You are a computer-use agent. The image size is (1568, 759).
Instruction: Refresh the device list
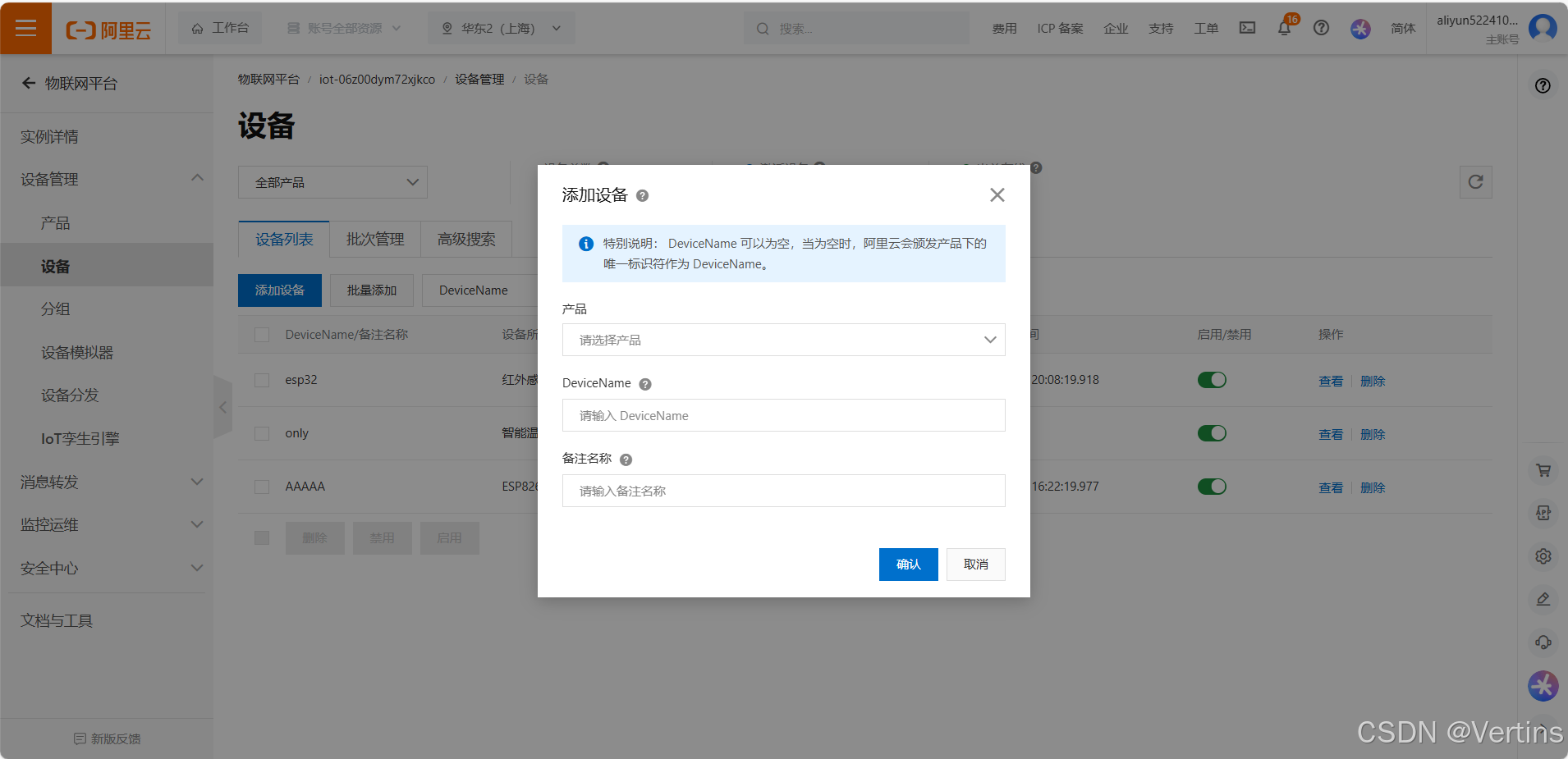[1475, 182]
